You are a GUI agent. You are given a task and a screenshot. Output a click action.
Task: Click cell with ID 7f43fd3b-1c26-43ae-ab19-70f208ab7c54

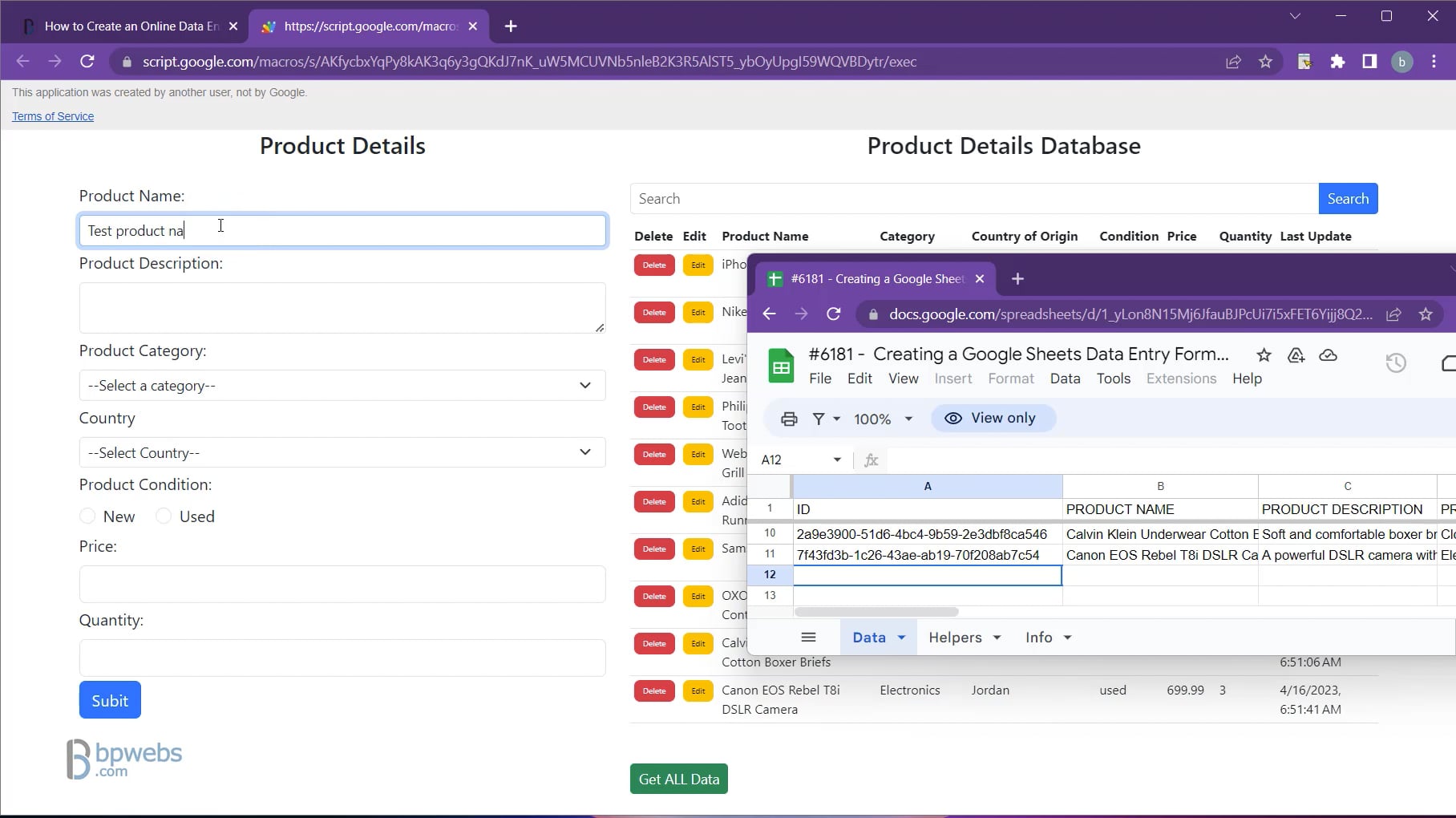928,555
